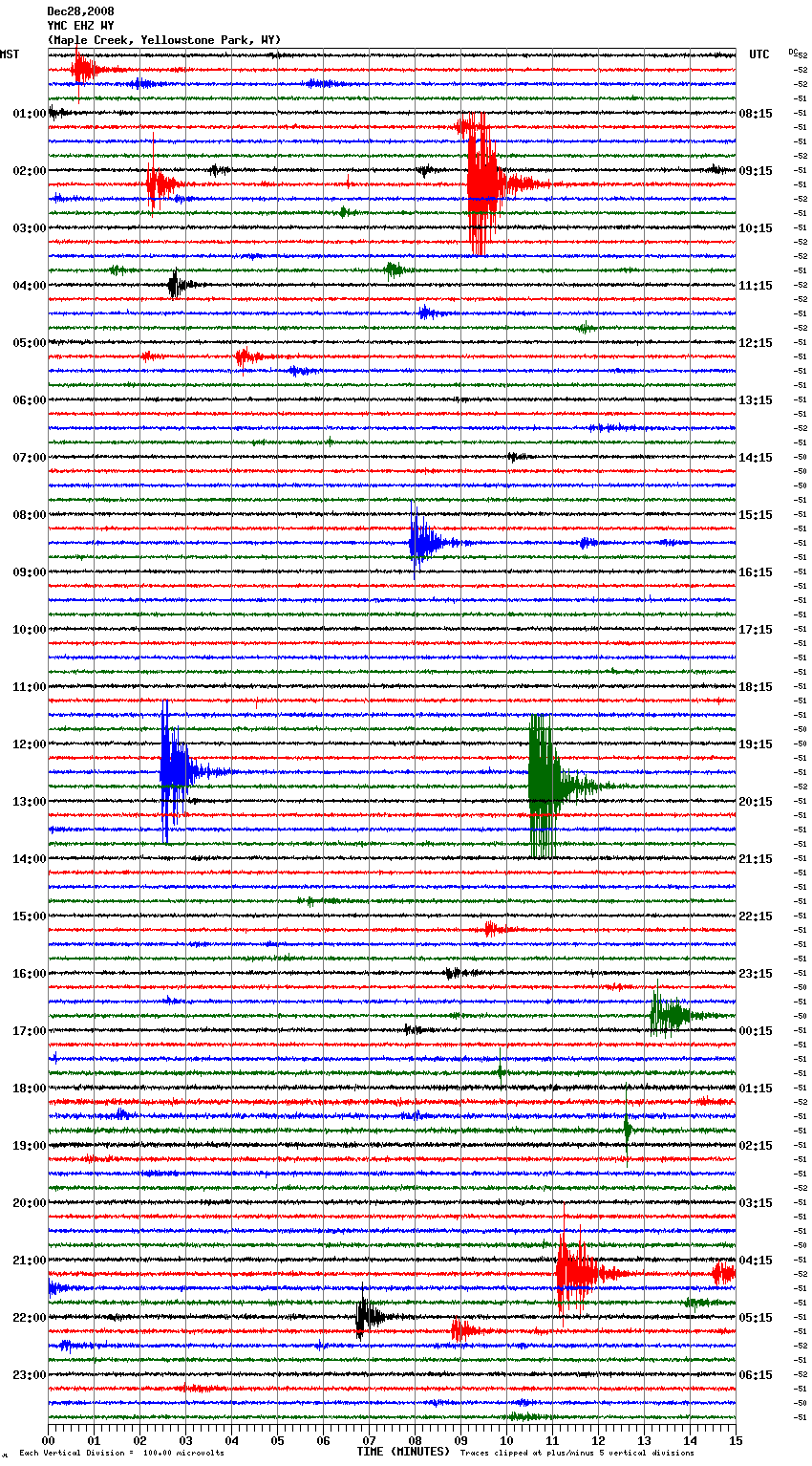812x1466 pixels.
Task: Click the 10 minute tick label
Action: point(507,1440)
